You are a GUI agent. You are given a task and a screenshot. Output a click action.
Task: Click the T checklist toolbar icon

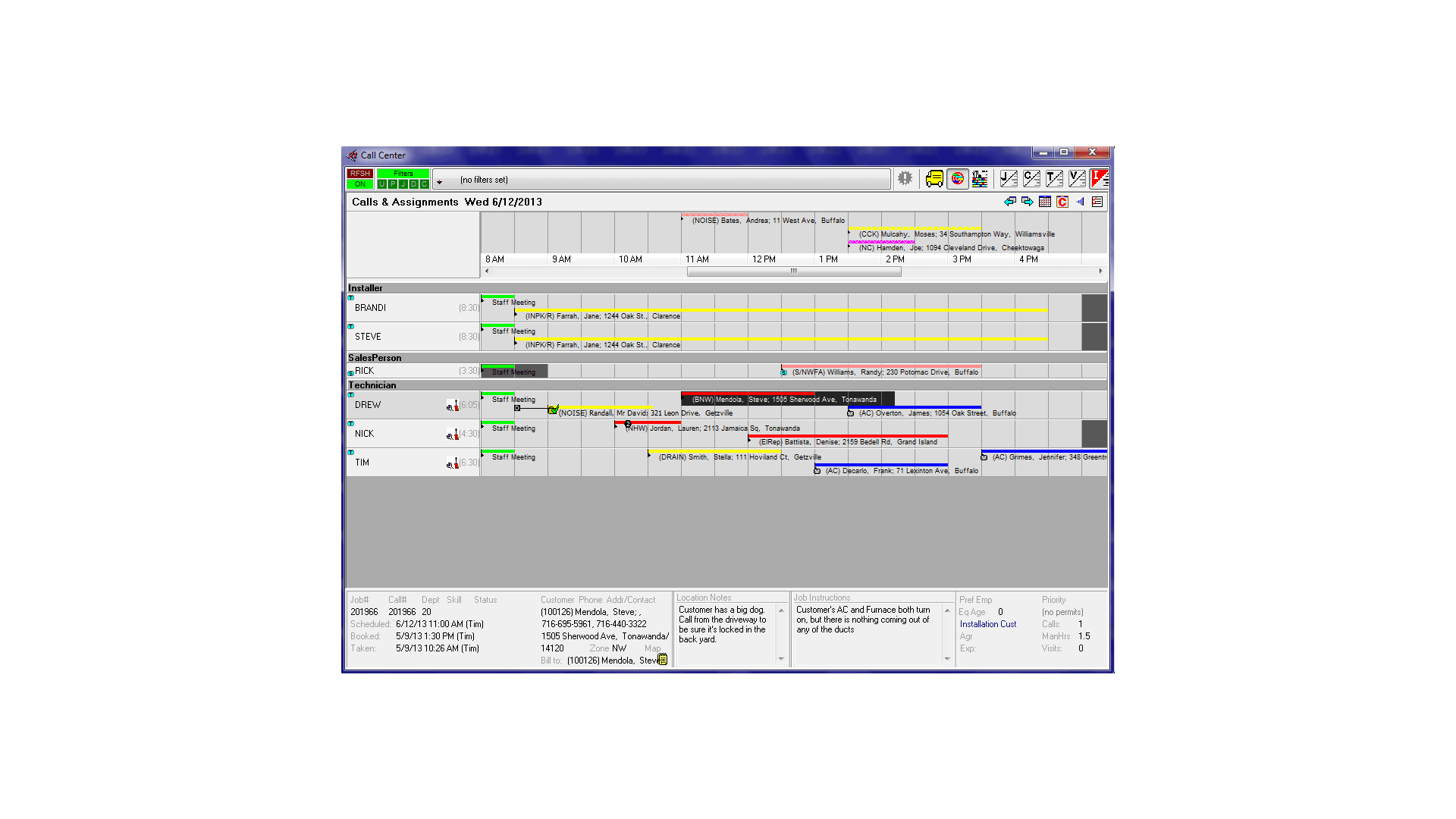point(1054,179)
